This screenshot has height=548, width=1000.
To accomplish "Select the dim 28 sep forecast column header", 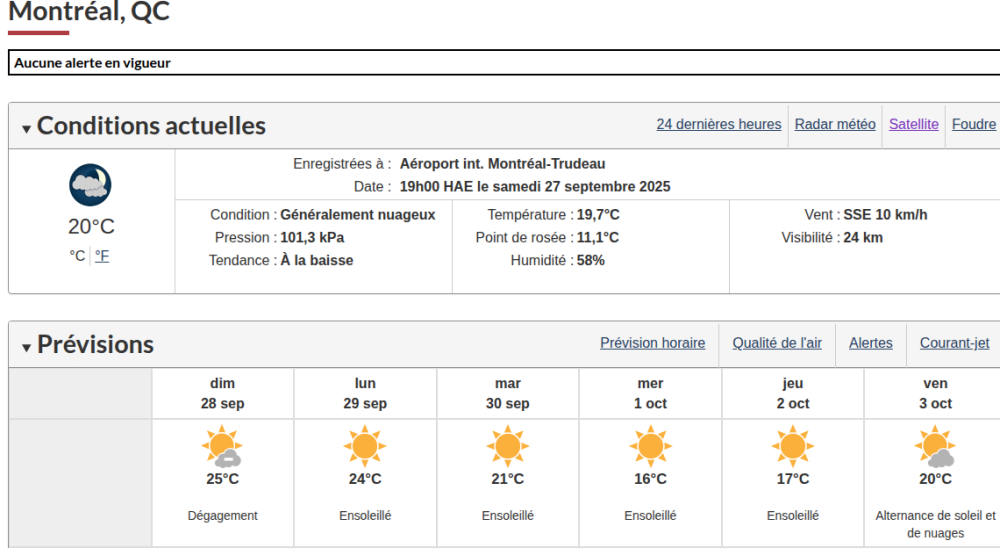I will 222,393.
